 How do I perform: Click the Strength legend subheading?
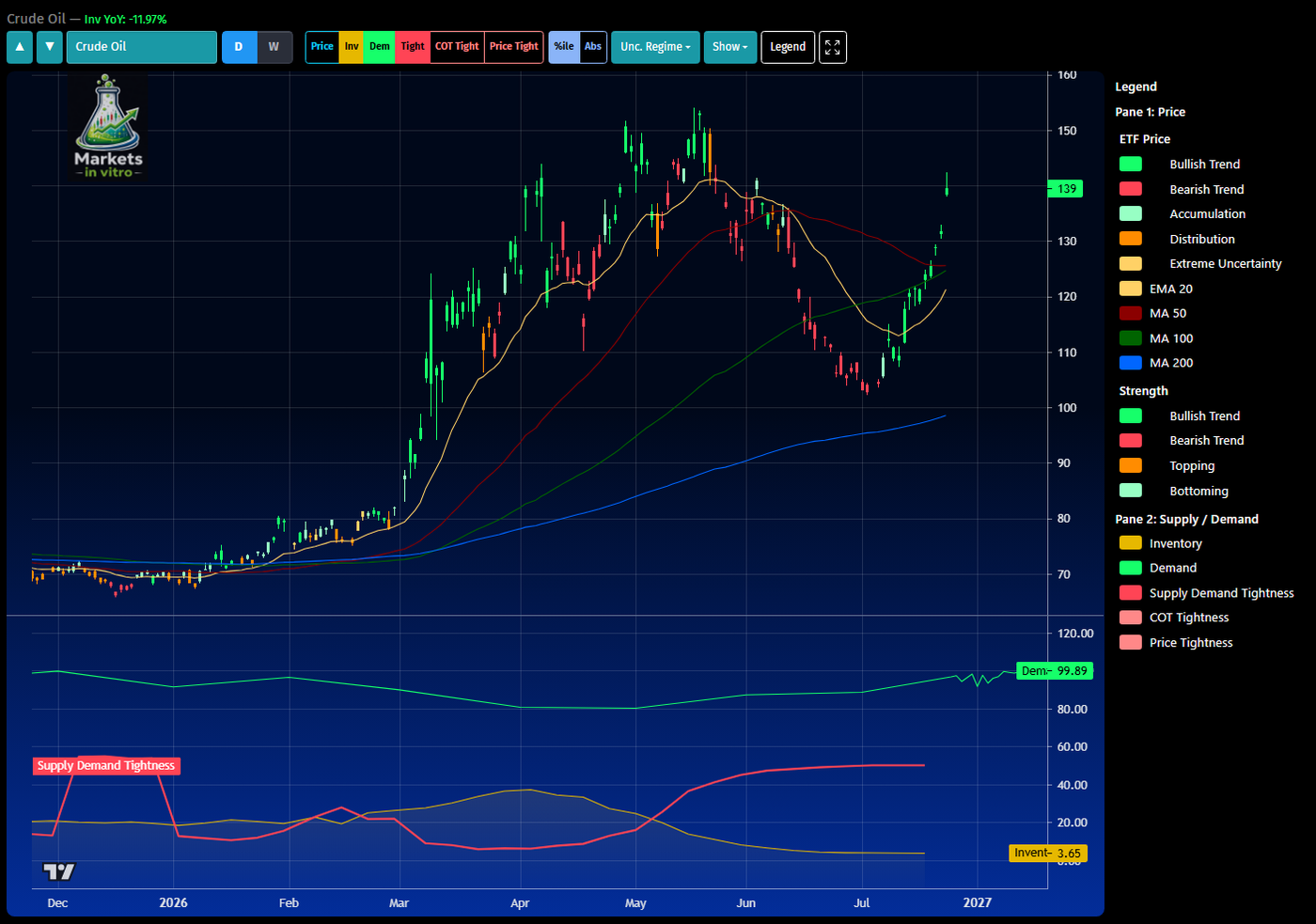[1144, 391]
